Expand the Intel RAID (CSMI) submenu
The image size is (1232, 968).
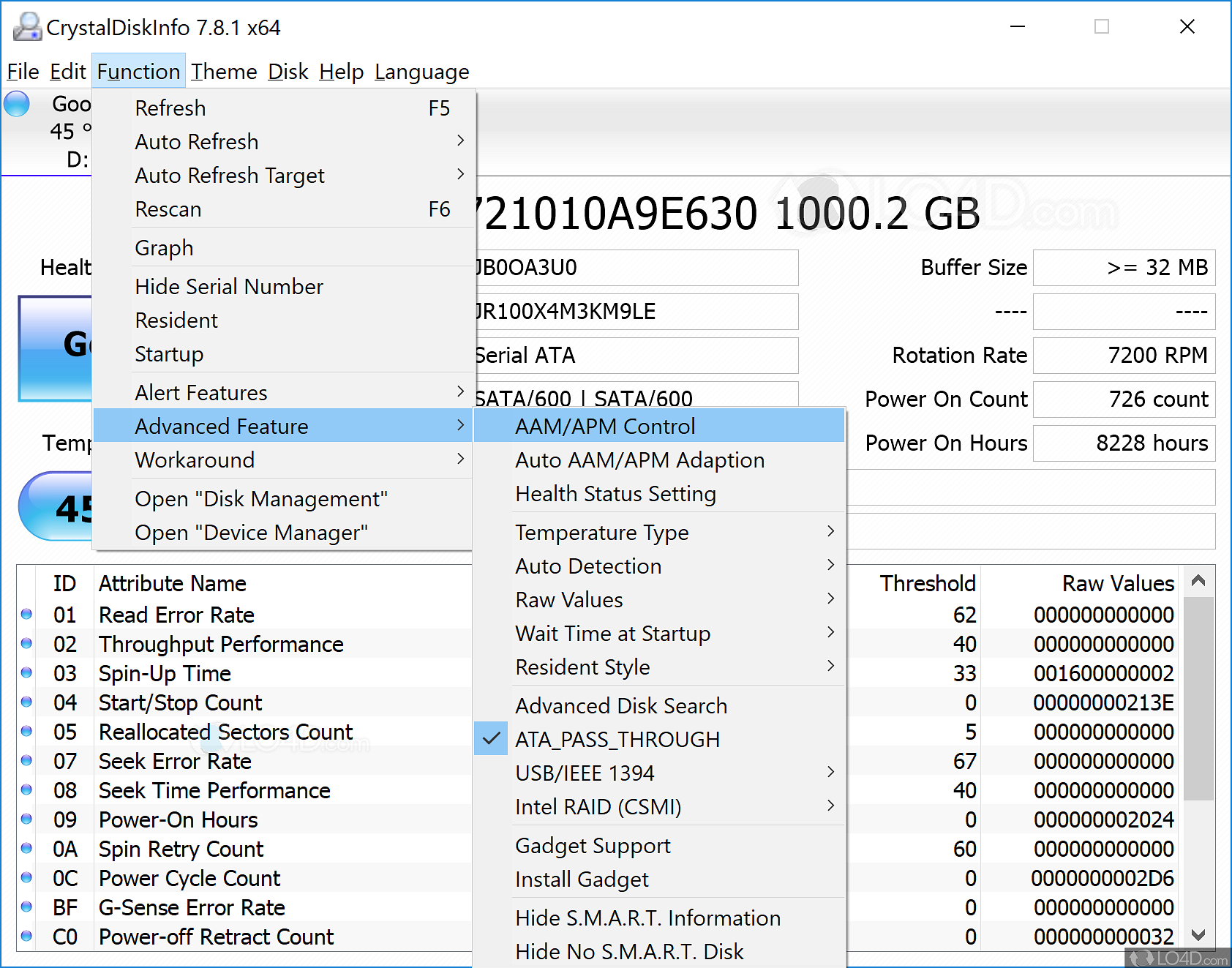(598, 806)
